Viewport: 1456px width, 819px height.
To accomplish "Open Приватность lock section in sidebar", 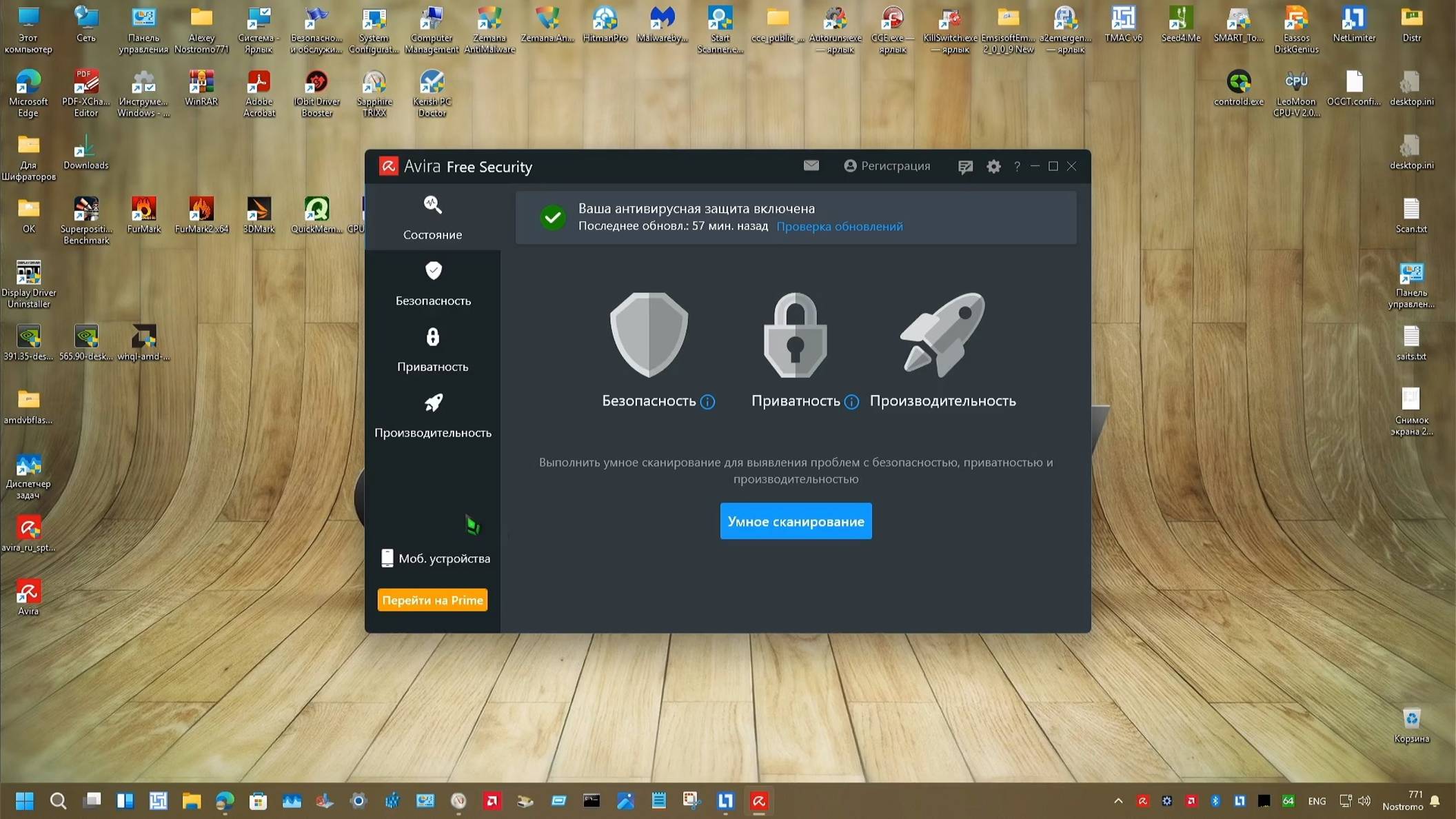I will (x=432, y=336).
